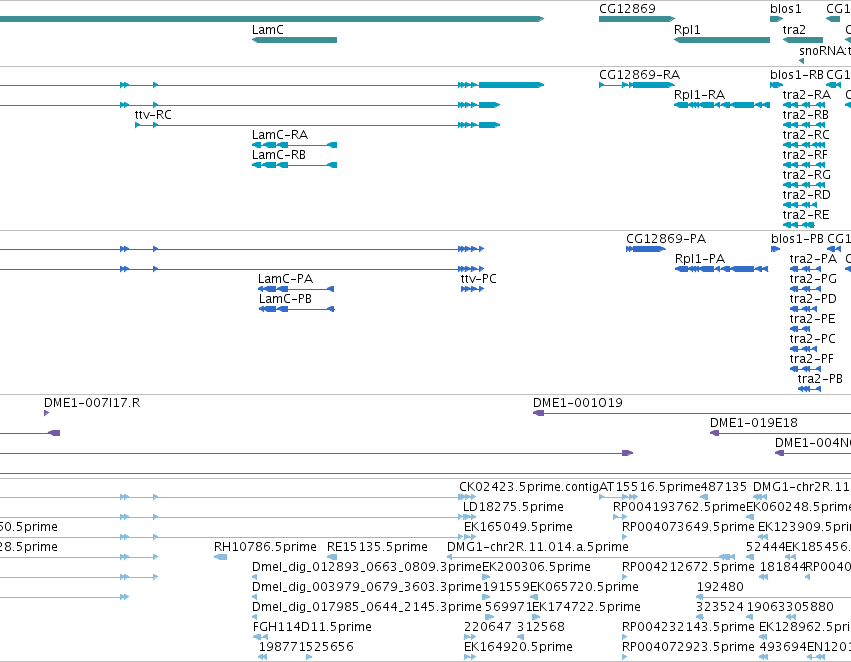The image size is (851, 662).
Task: Click the EK174722.5prime EST label
Action: click(587, 607)
